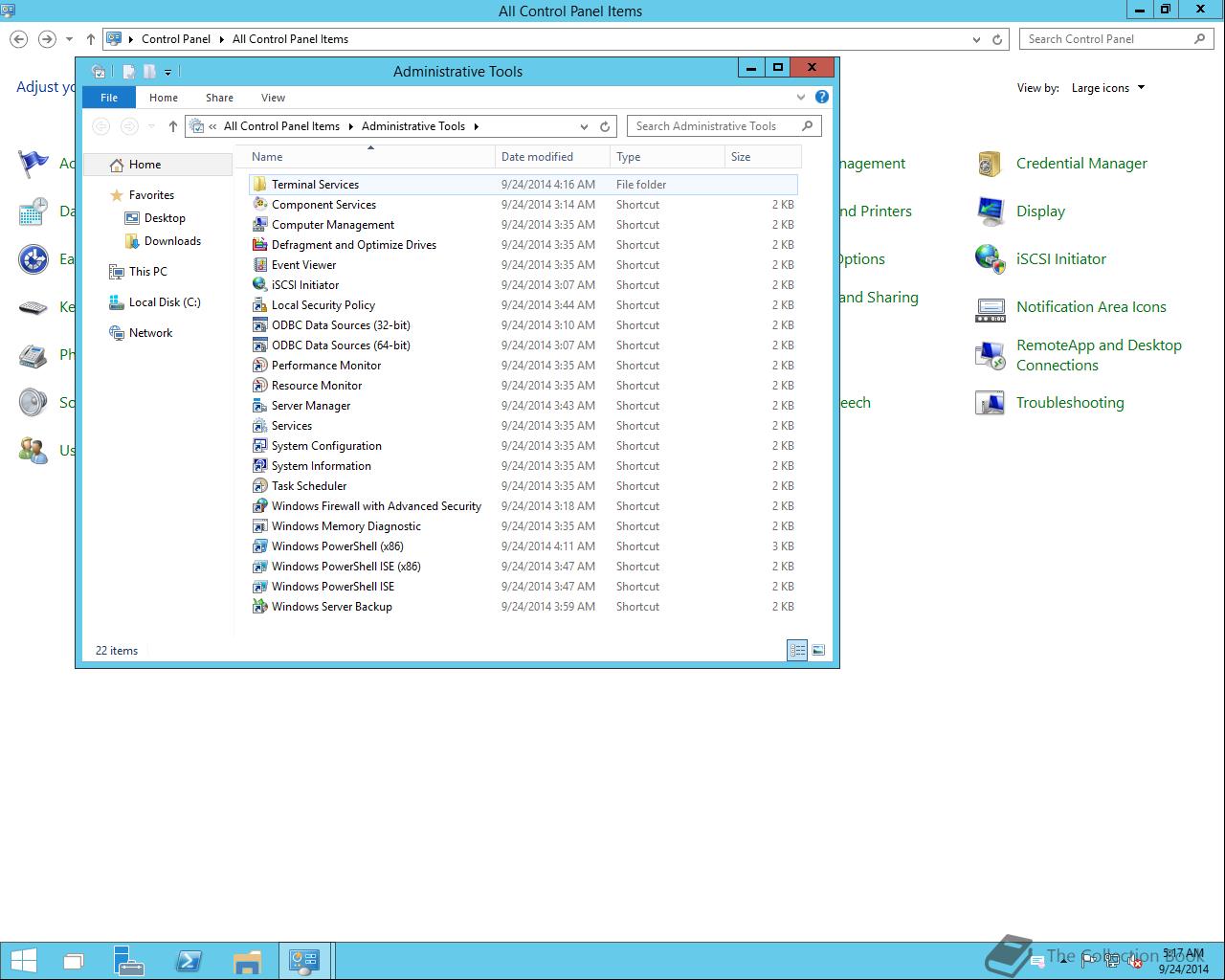Open File Explorer from the taskbar
This screenshot has width=1225, height=980.
[247, 961]
